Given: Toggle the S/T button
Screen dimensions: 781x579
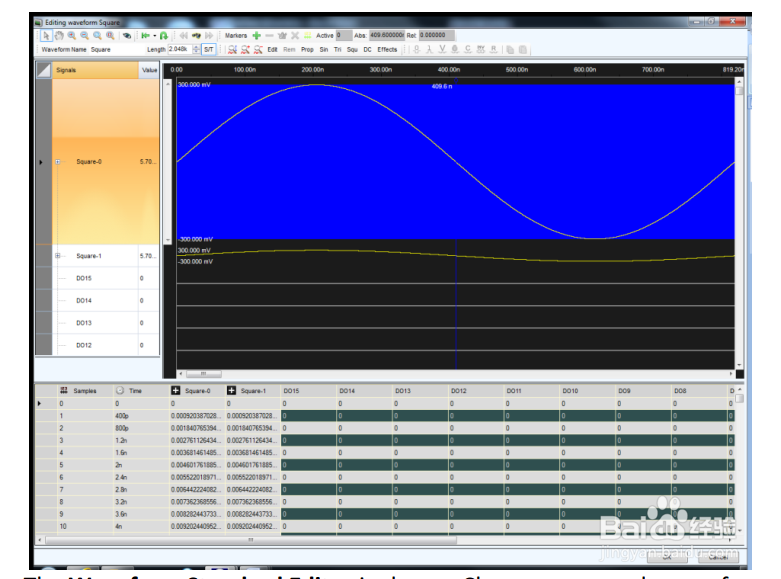Looking at the screenshot, I should 209,49.
